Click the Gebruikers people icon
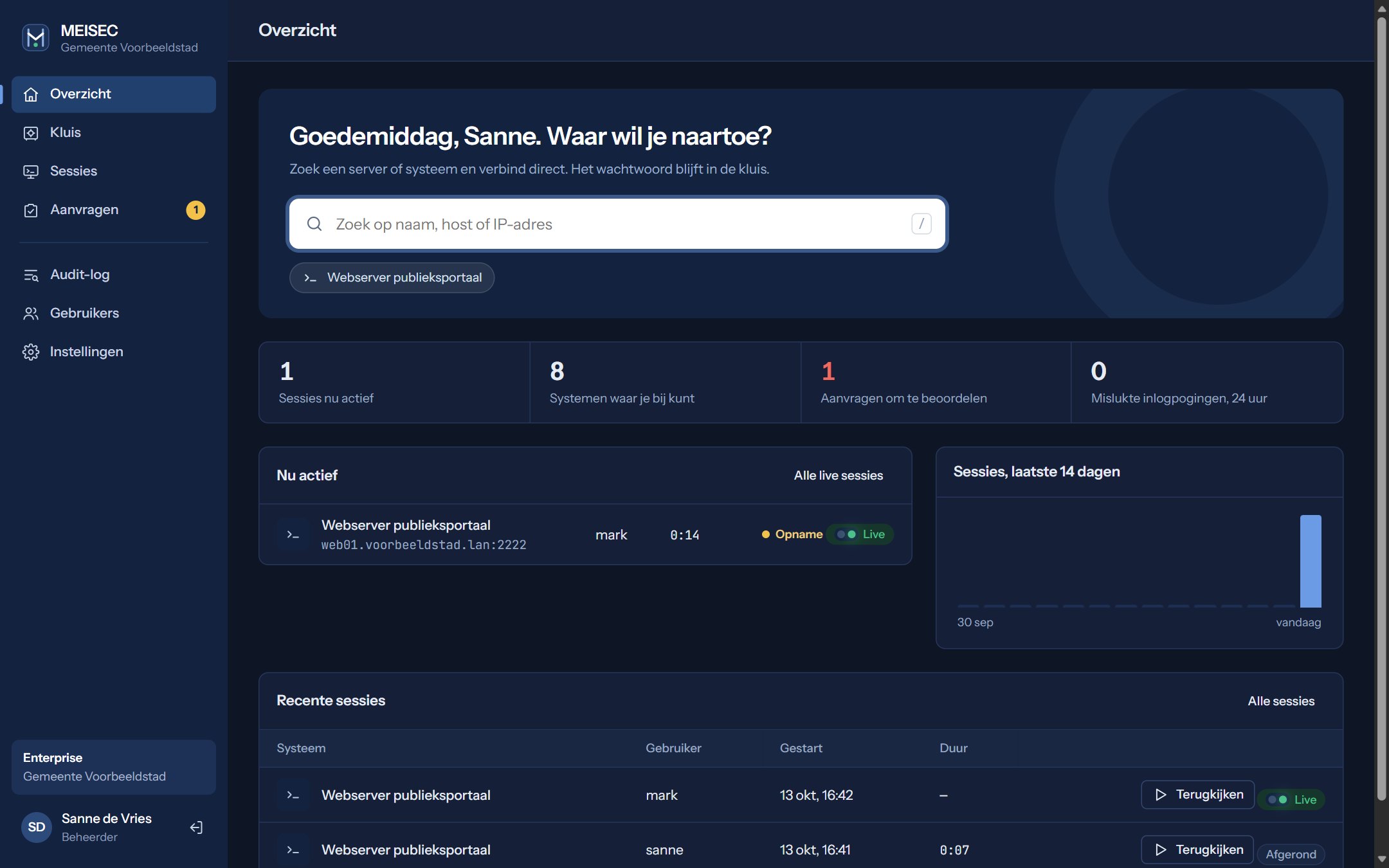Image resolution: width=1389 pixels, height=868 pixels. 31,314
